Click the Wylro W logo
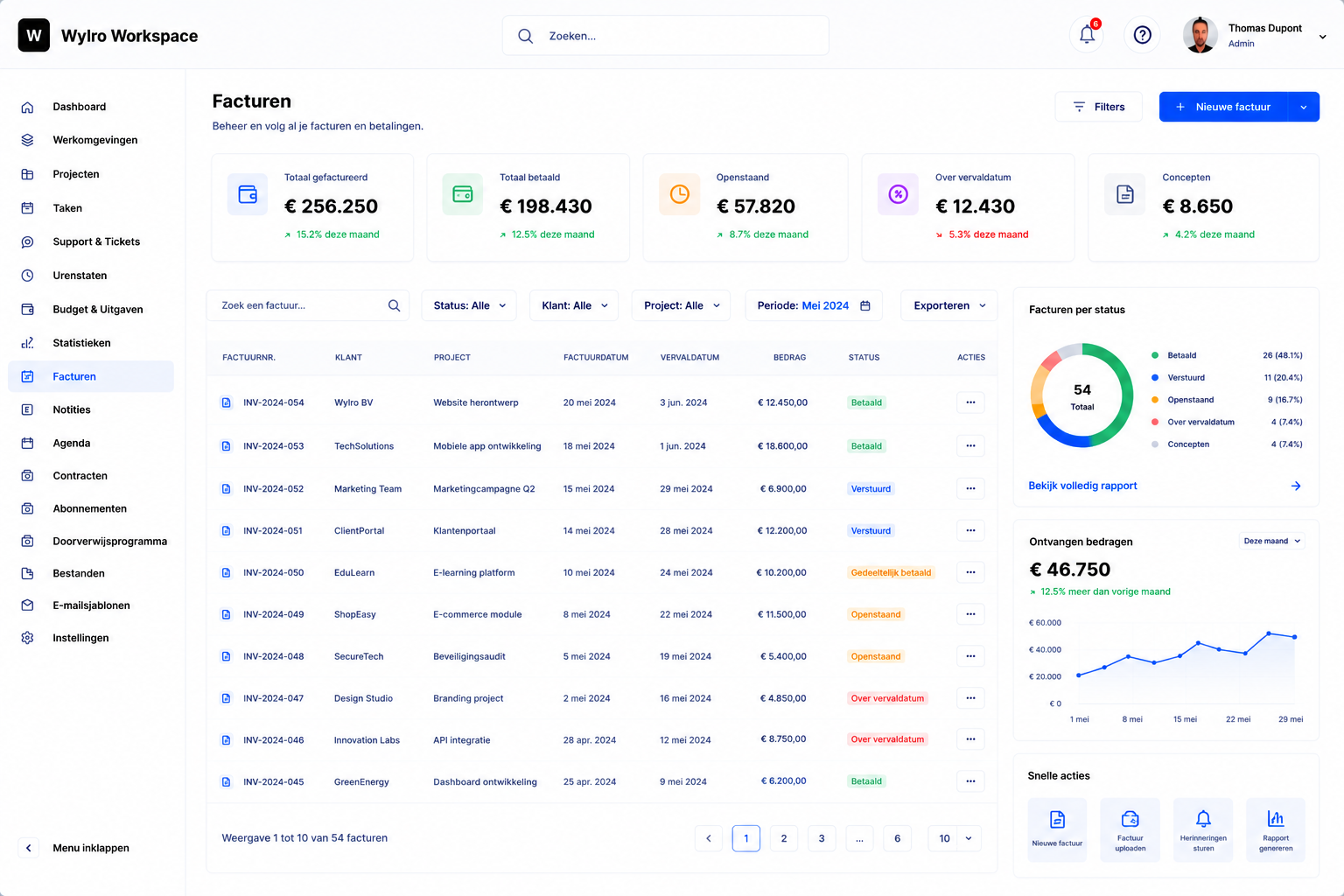The height and width of the screenshot is (896, 1344). click(x=34, y=36)
